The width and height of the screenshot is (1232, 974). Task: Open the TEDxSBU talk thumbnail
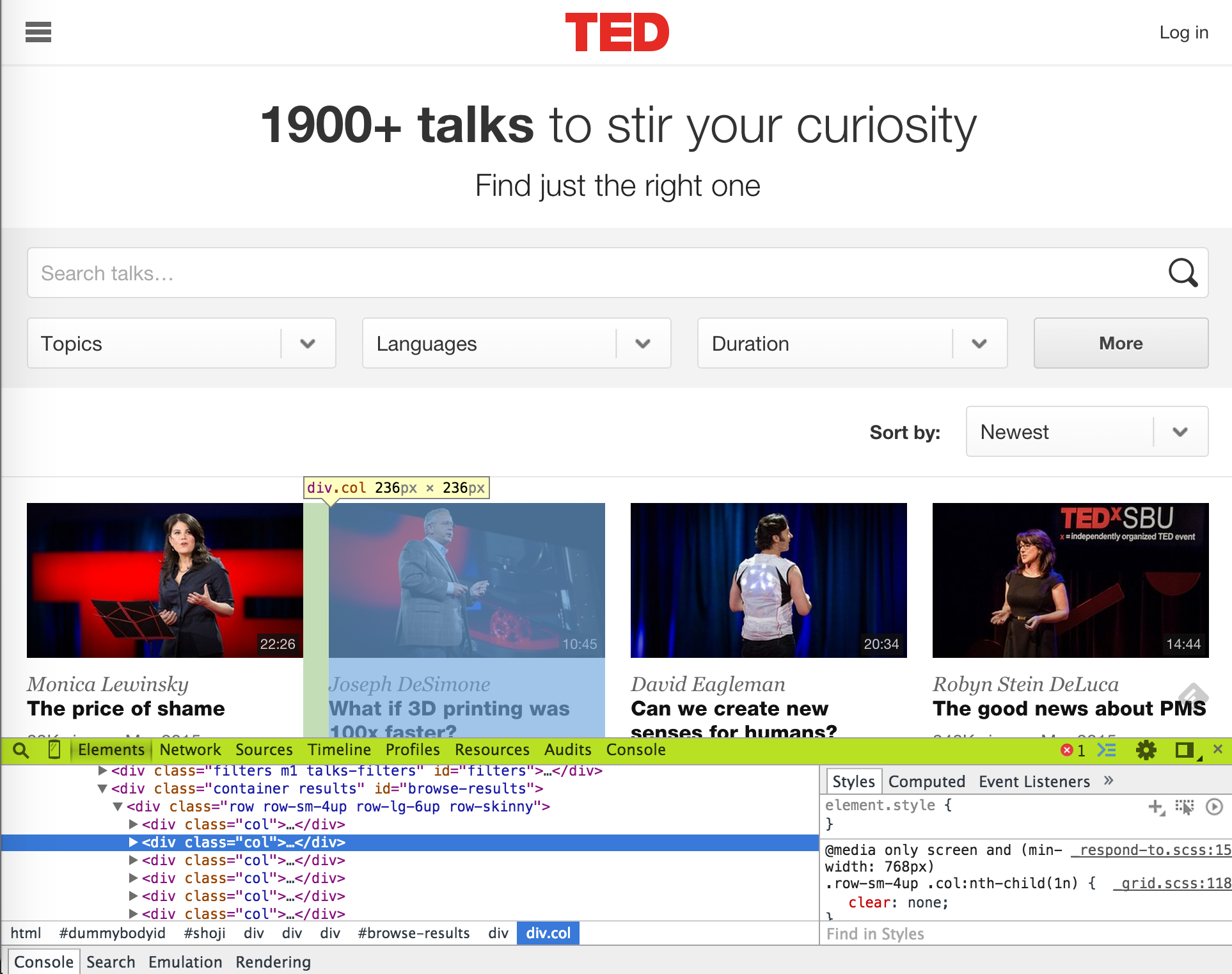coord(1071,580)
